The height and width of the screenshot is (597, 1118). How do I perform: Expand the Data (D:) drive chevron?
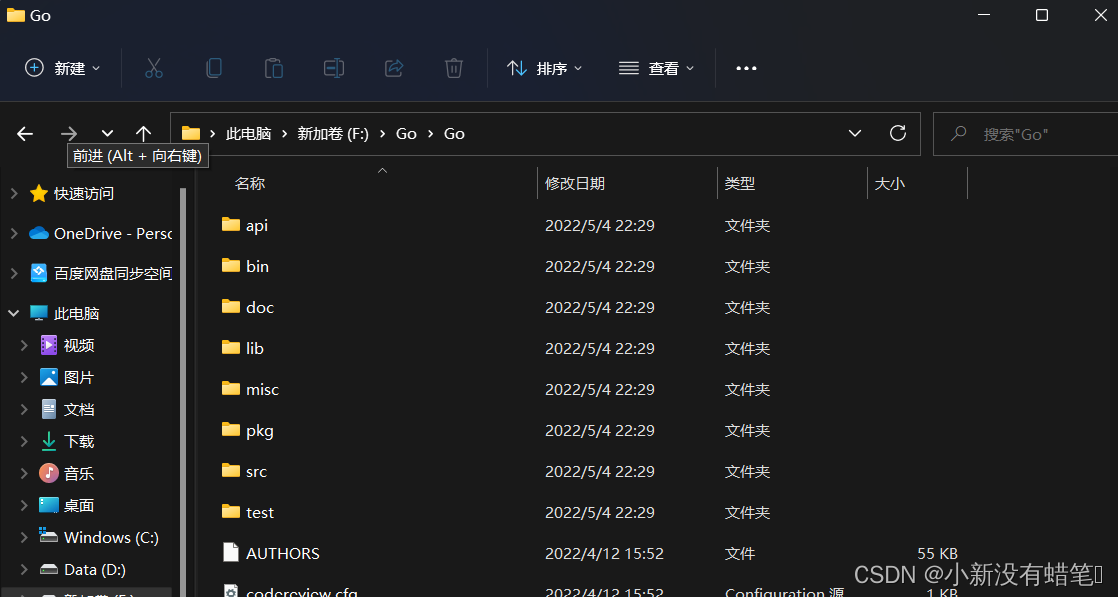pos(24,569)
